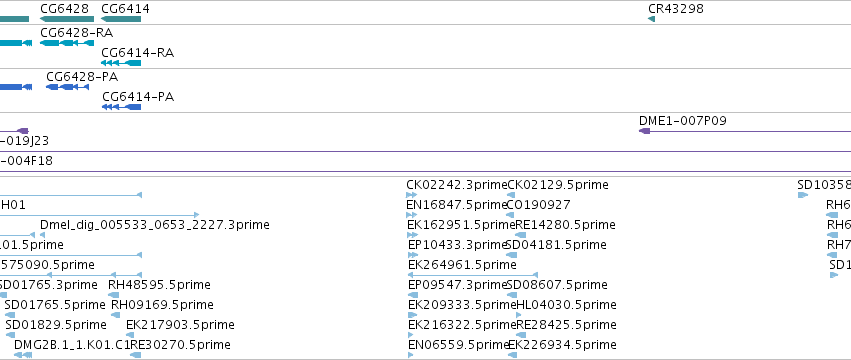Click the purple arrowhead above the -019J23 label
This screenshot has height=360, width=851.
point(22,131)
